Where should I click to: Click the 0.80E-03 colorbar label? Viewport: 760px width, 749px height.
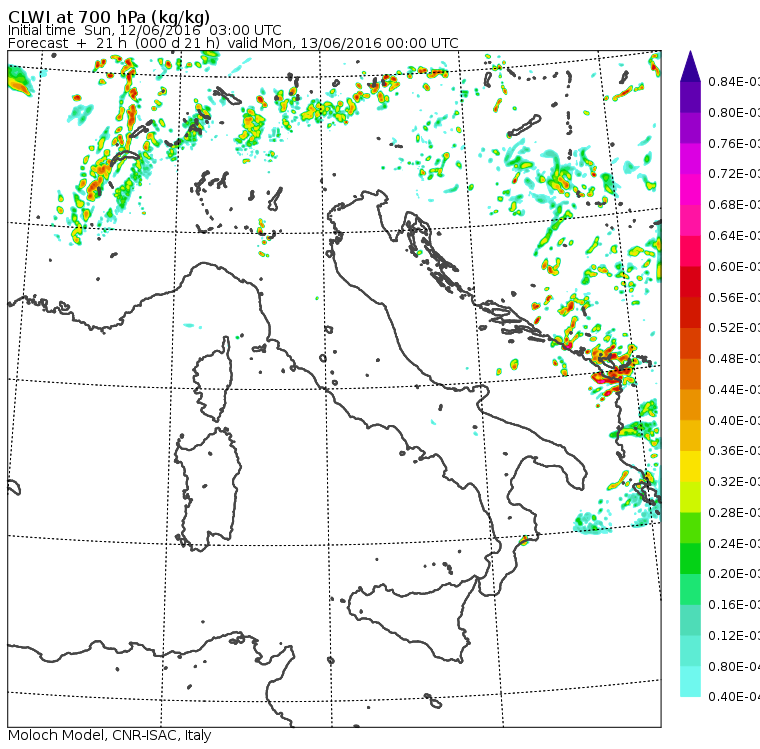[x=734, y=112]
